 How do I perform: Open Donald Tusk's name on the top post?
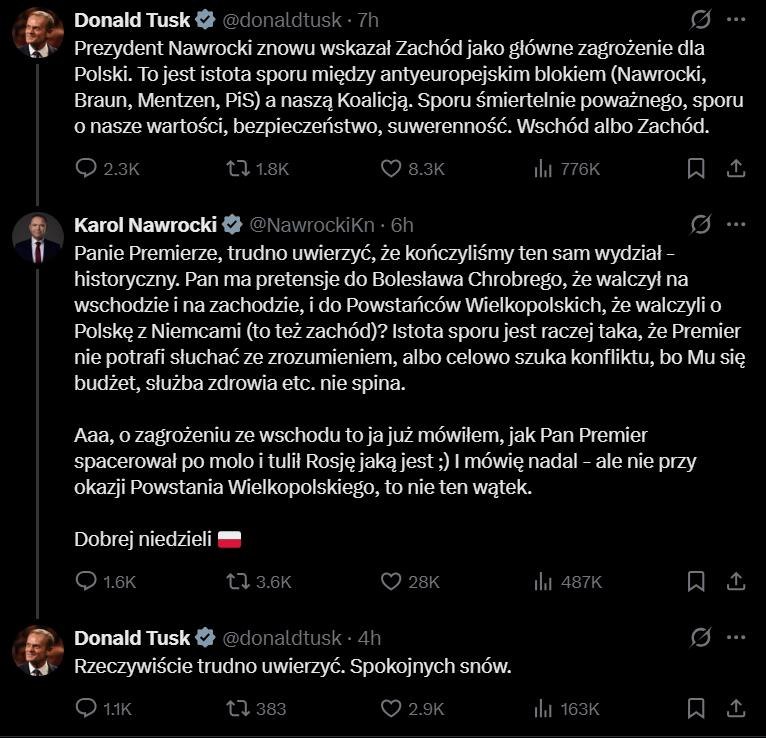pyautogui.click(x=133, y=19)
